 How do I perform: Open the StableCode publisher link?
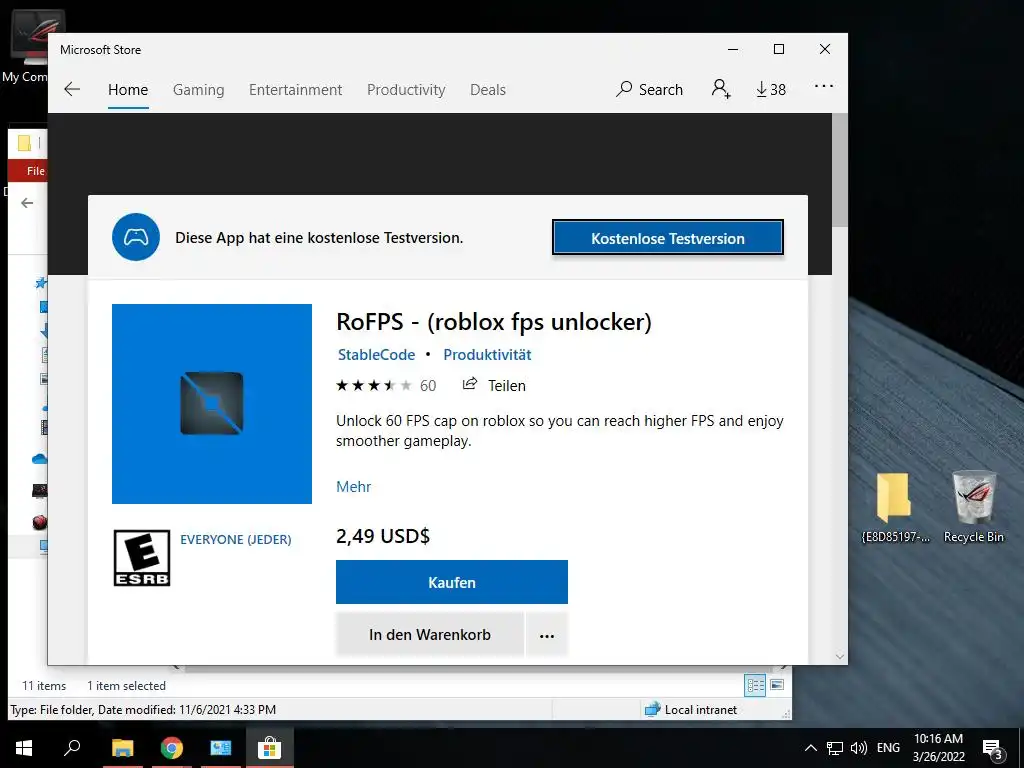(376, 355)
